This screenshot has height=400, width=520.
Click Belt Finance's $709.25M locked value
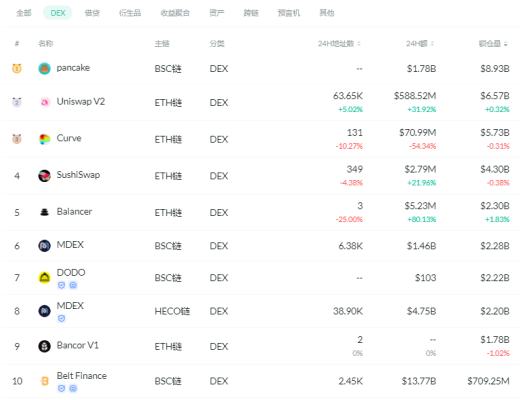[488, 381]
